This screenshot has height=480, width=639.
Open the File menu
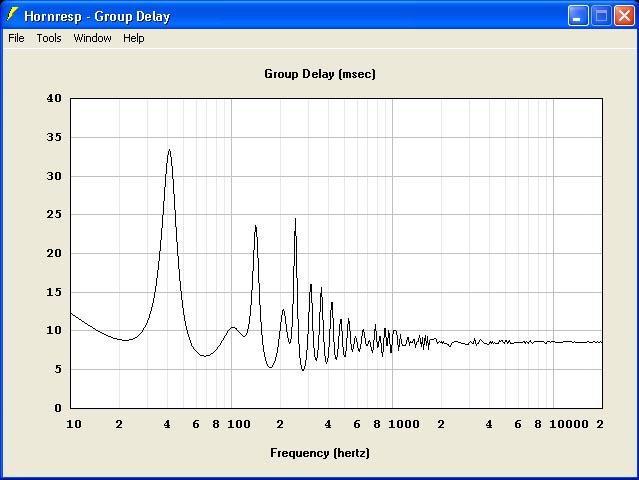[16, 38]
